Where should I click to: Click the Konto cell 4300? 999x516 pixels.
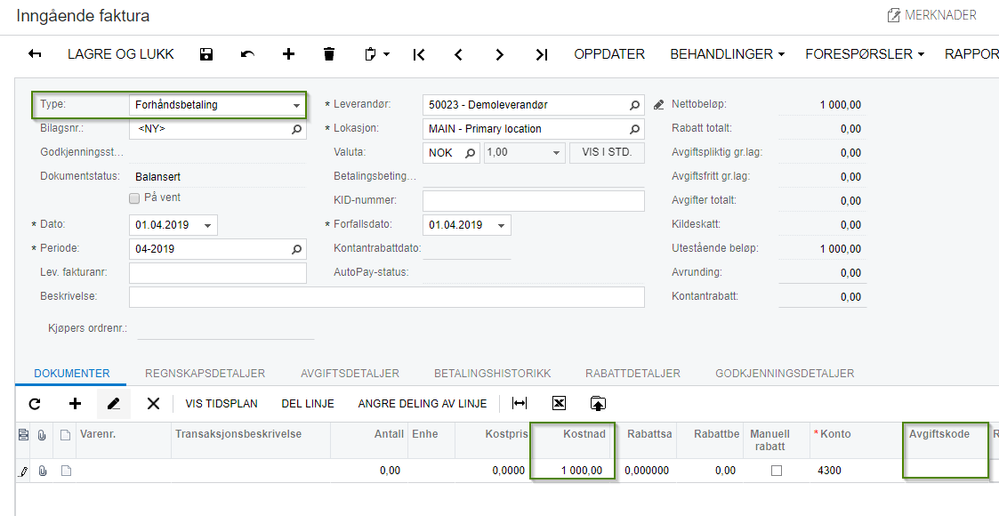855,471
